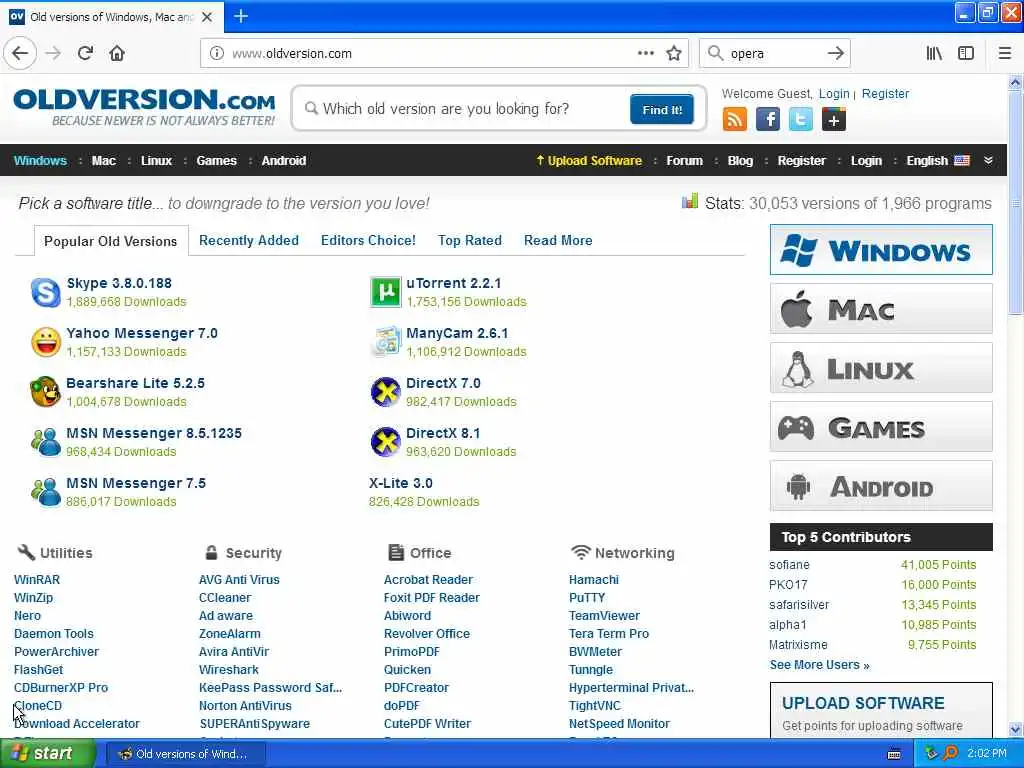
Task: Open the Forum link
Action: tap(684, 161)
